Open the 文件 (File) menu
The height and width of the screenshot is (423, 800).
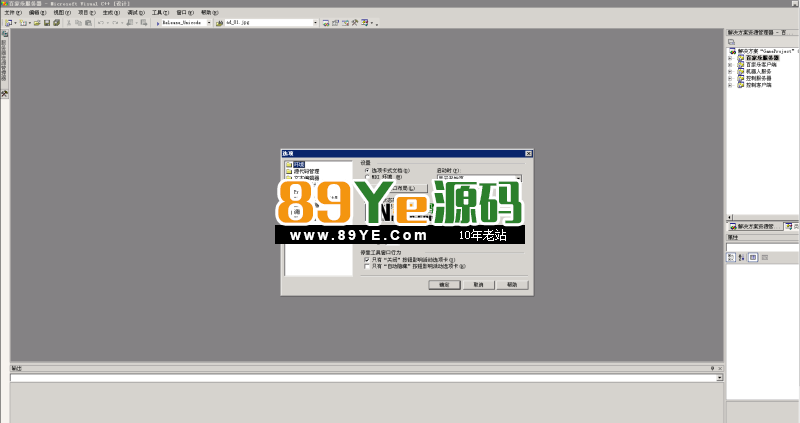pos(13,13)
